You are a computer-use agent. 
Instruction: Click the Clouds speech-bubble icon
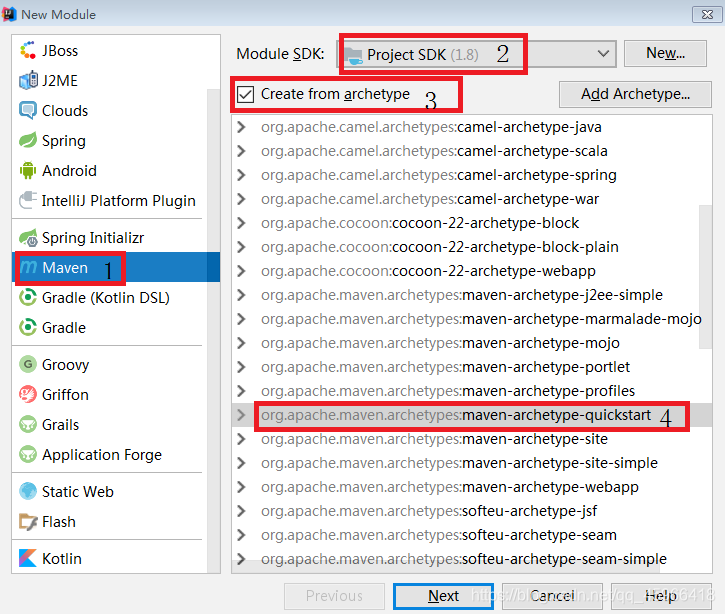(28, 111)
